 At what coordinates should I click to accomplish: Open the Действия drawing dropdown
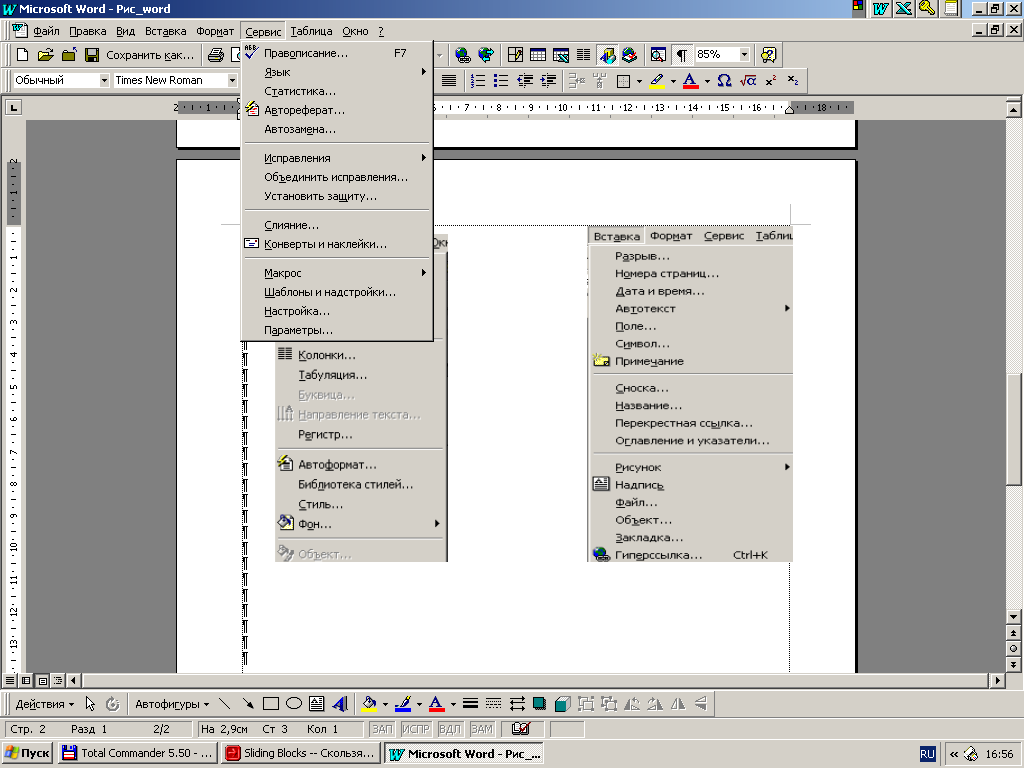coord(45,704)
